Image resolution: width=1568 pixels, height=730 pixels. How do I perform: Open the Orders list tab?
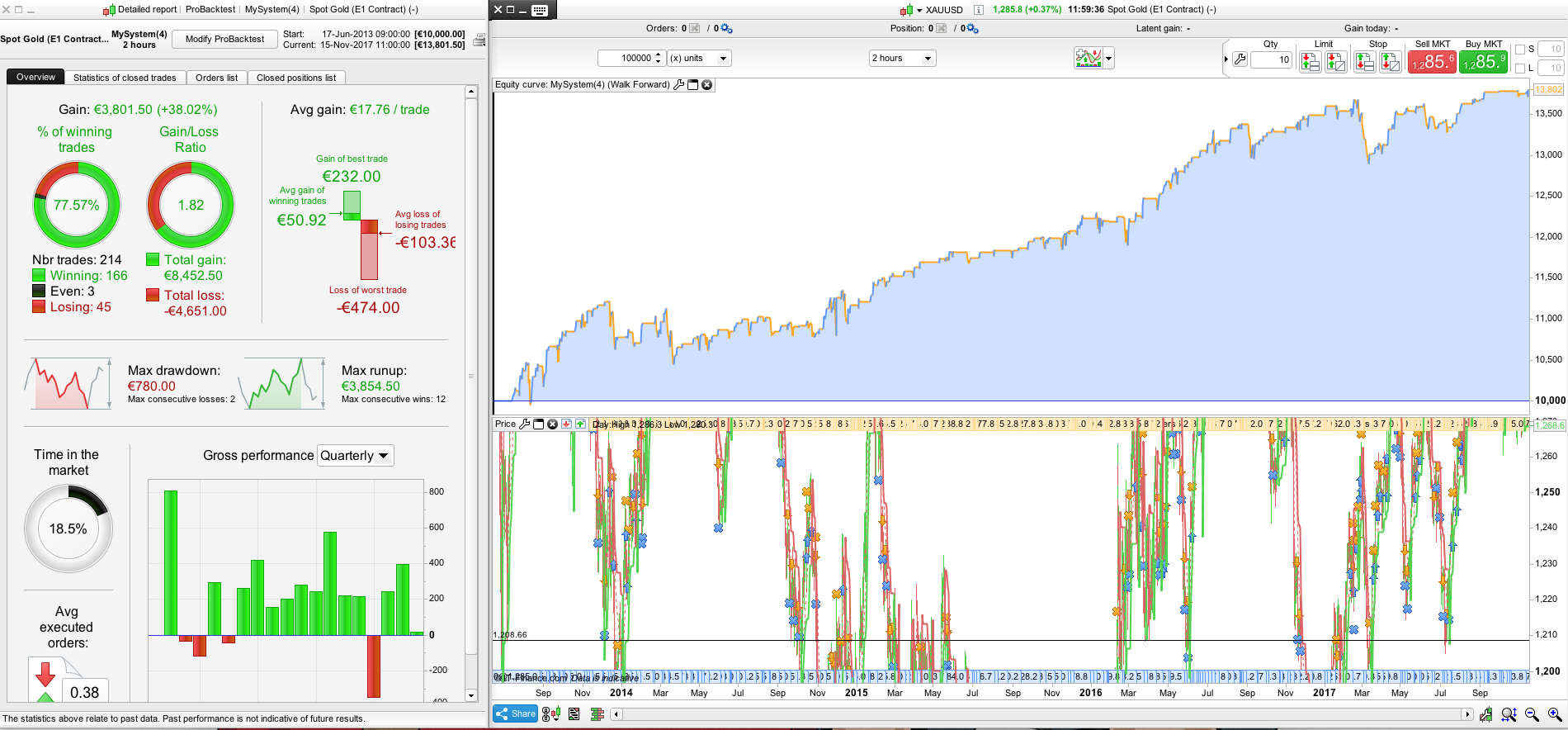(216, 78)
